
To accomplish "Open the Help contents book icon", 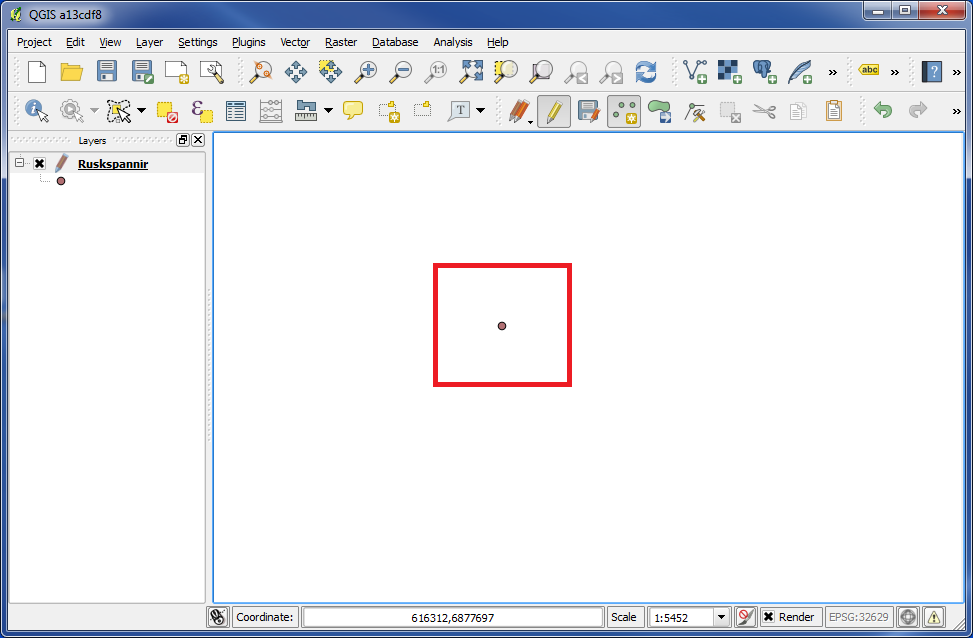I will (x=931, y=72).
